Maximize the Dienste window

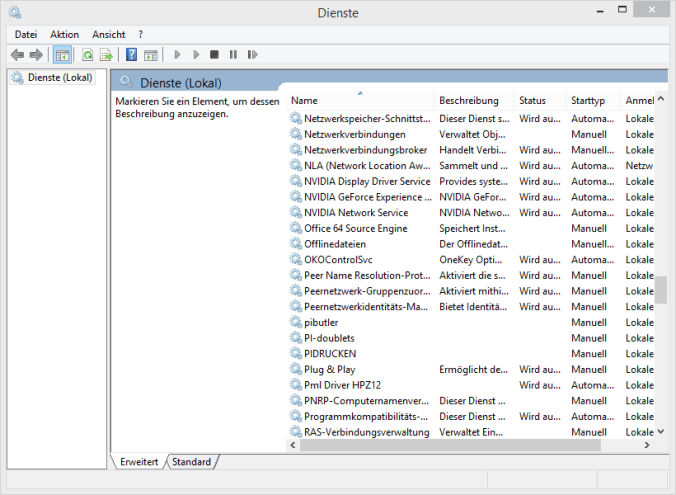click(x=622, y=9)
